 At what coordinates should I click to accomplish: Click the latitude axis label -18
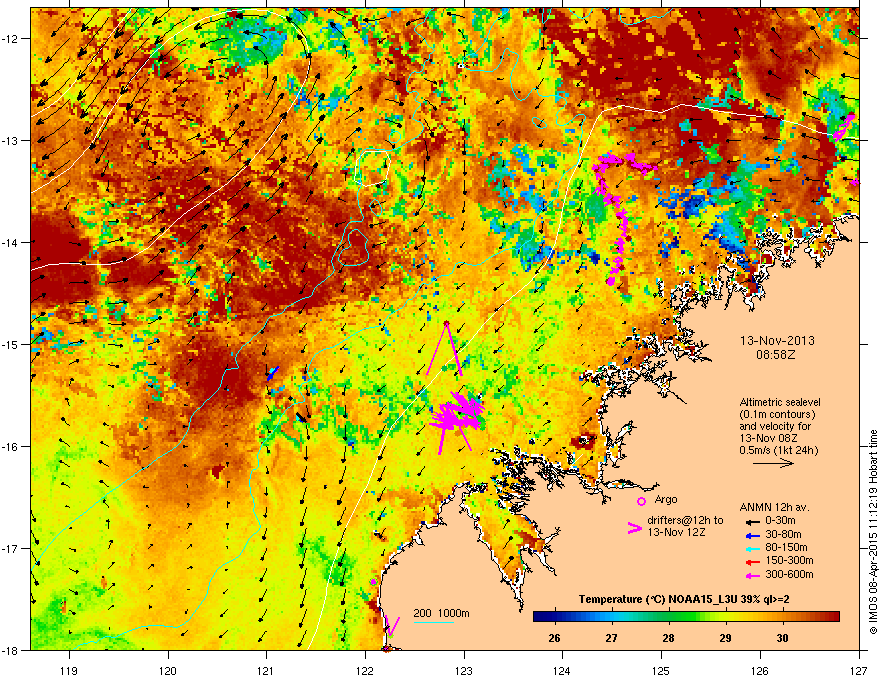(11, 650)
